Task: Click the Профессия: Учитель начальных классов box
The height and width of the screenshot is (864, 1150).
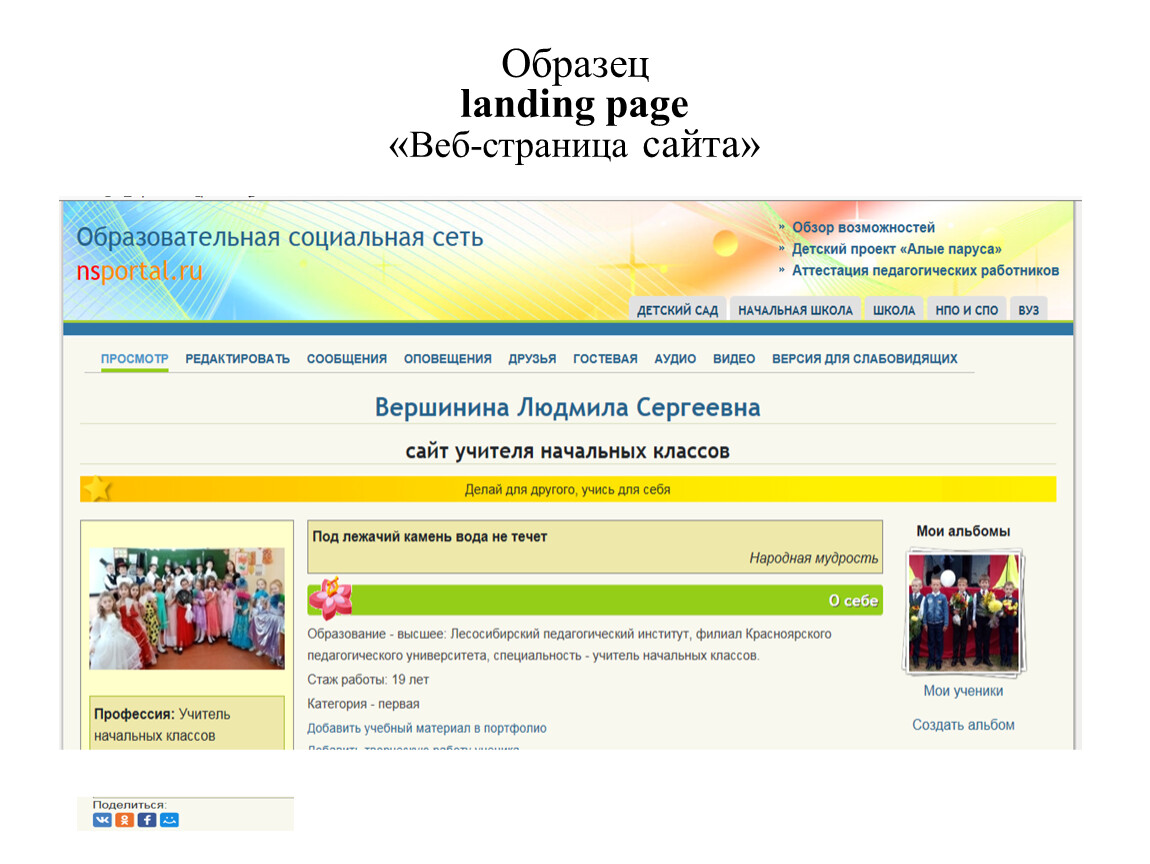Action: pyautogui.click(x=187, y=722)
